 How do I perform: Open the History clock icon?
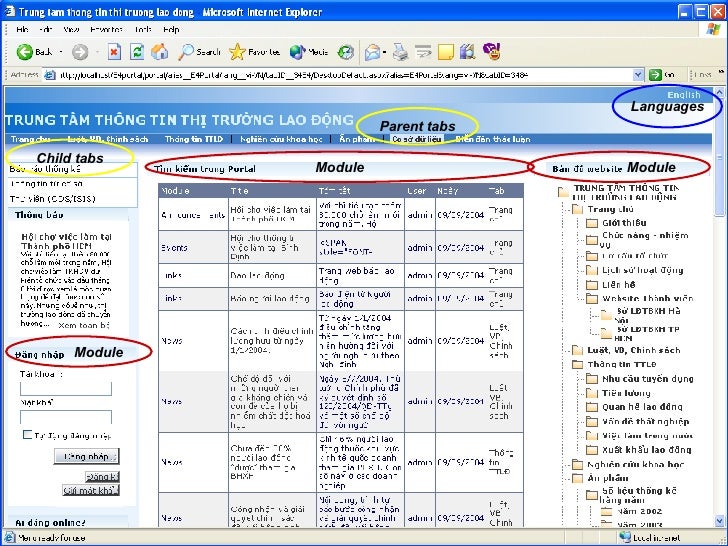tap(345, 52)
